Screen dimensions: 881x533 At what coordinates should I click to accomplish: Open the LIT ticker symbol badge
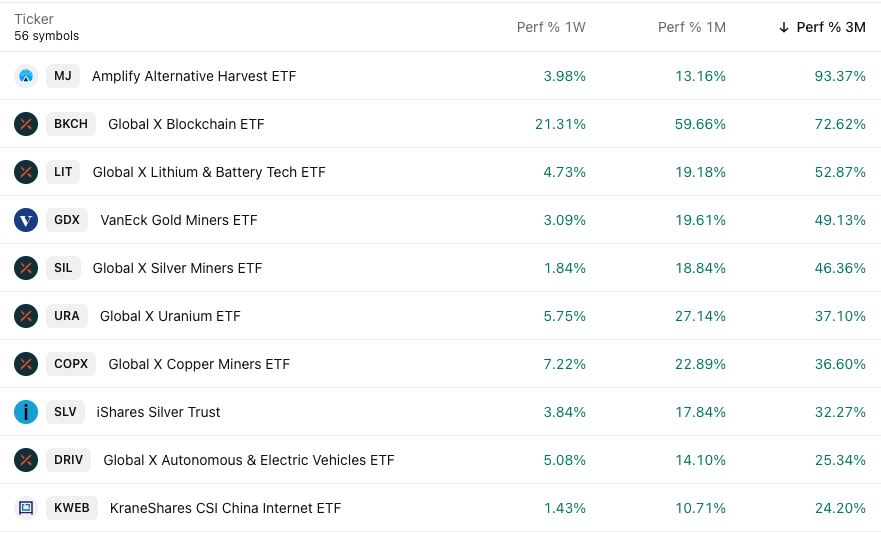(x=63, y=172)
